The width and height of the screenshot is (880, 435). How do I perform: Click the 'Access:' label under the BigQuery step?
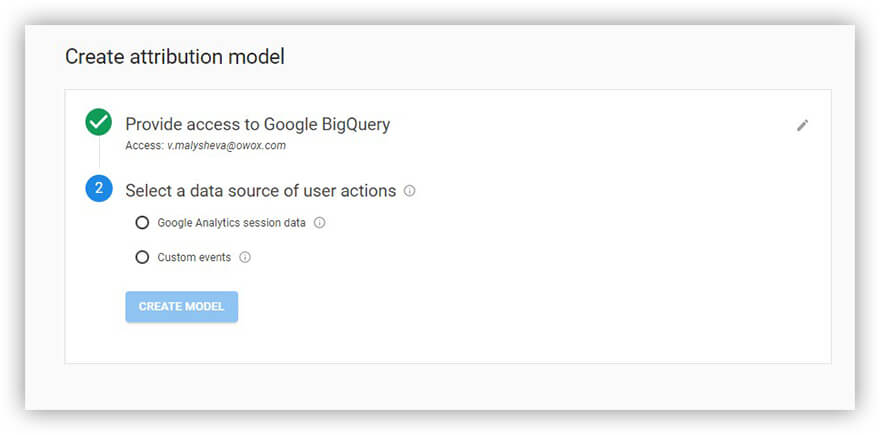(144, 145)
